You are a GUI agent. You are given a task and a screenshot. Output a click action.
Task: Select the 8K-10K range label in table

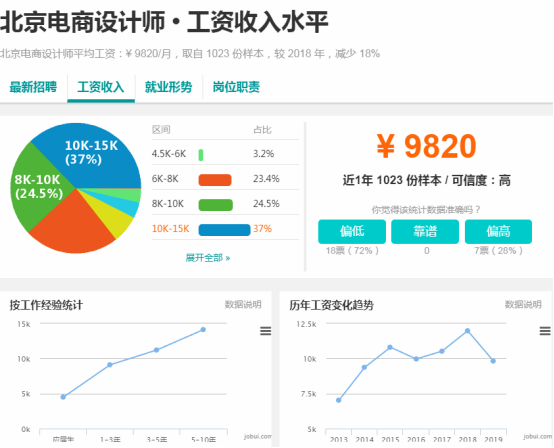[168, 204]
